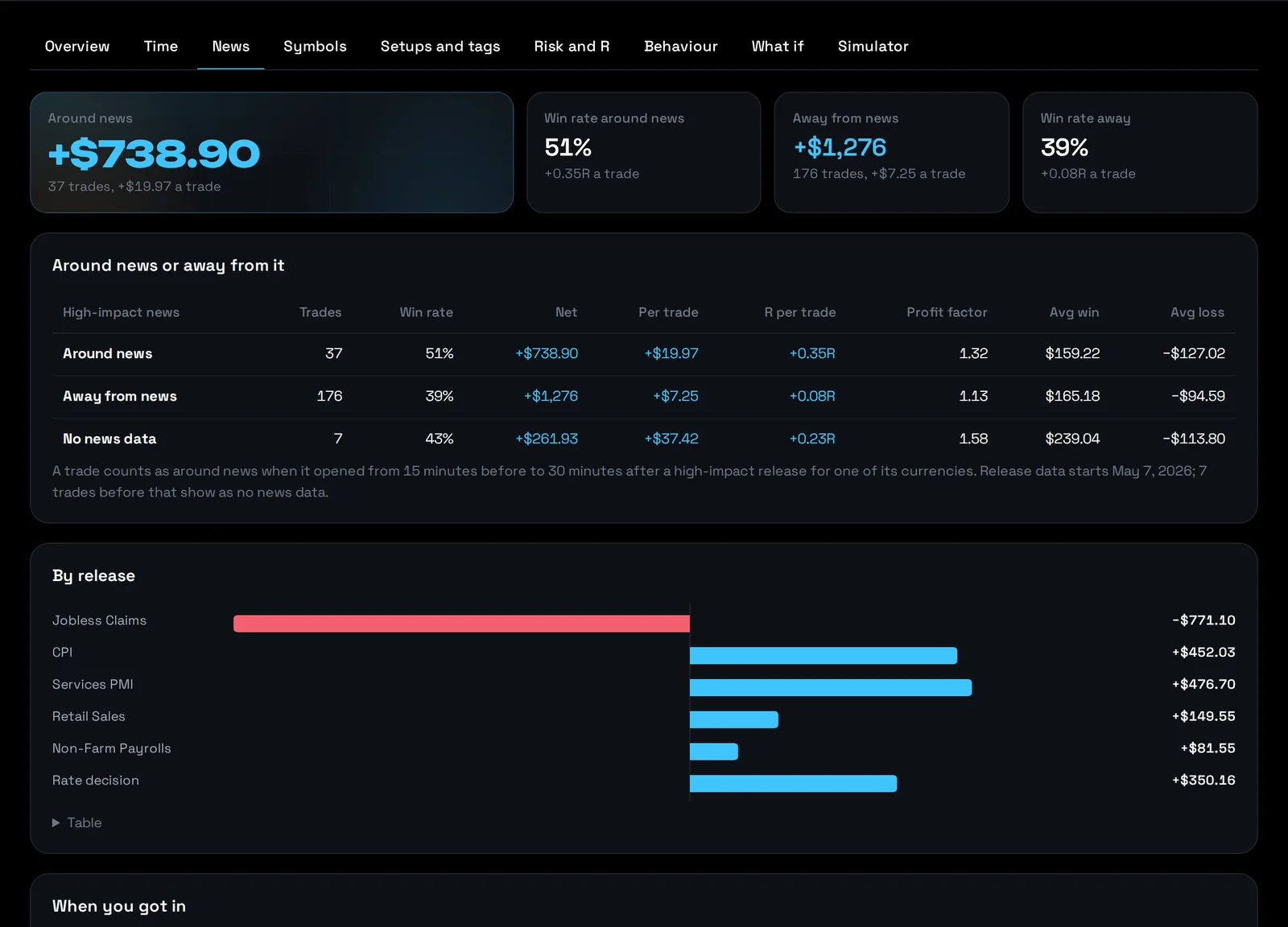Click the When you got in heading
Viewport: 1288px width, 927px height.
pyautogui.click(x=119, y=906)
